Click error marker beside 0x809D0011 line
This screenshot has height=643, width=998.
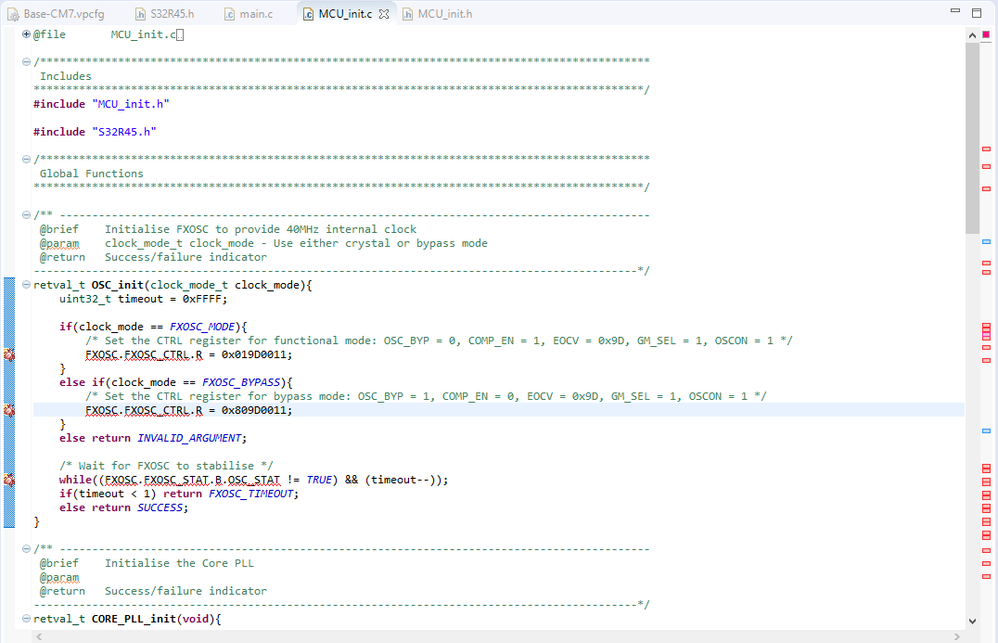[9, 410]
